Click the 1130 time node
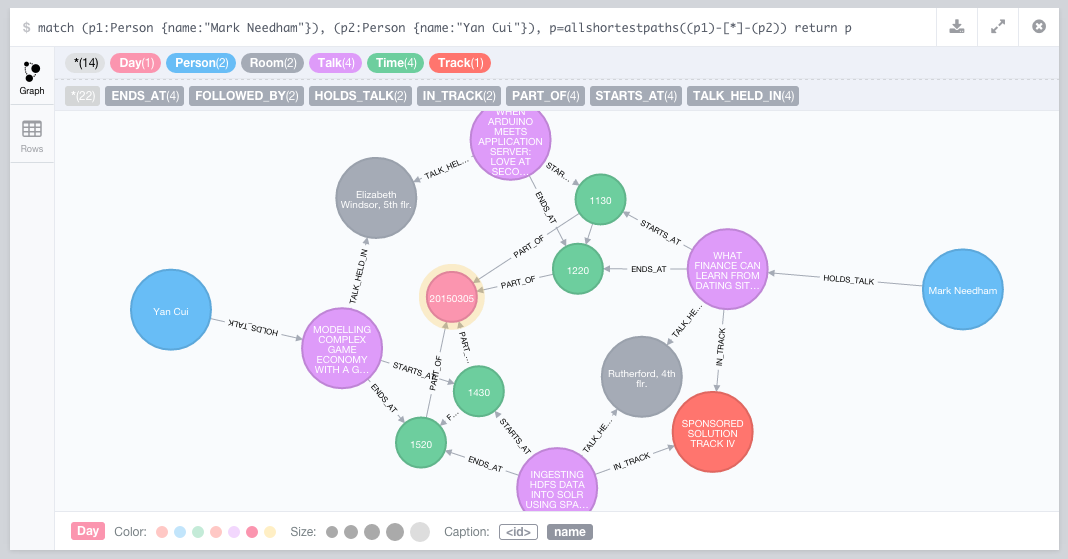This screenshot has width=1068, height=559. coord(600,200)
